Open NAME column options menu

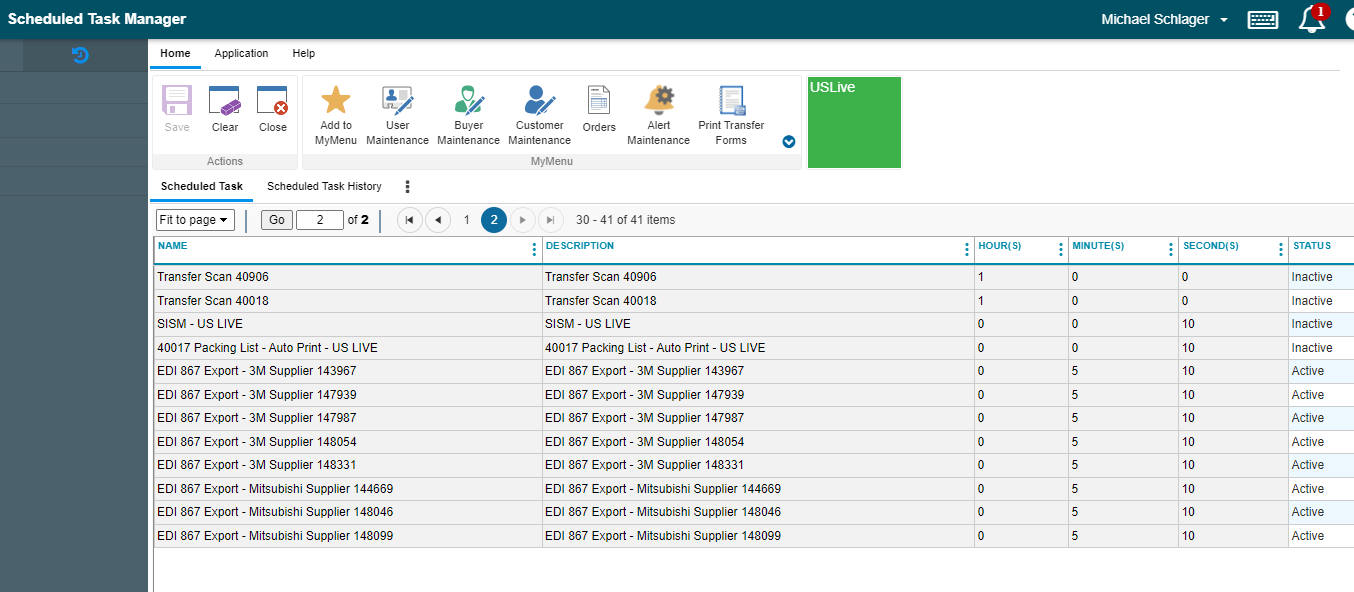[x=534, y=250]
